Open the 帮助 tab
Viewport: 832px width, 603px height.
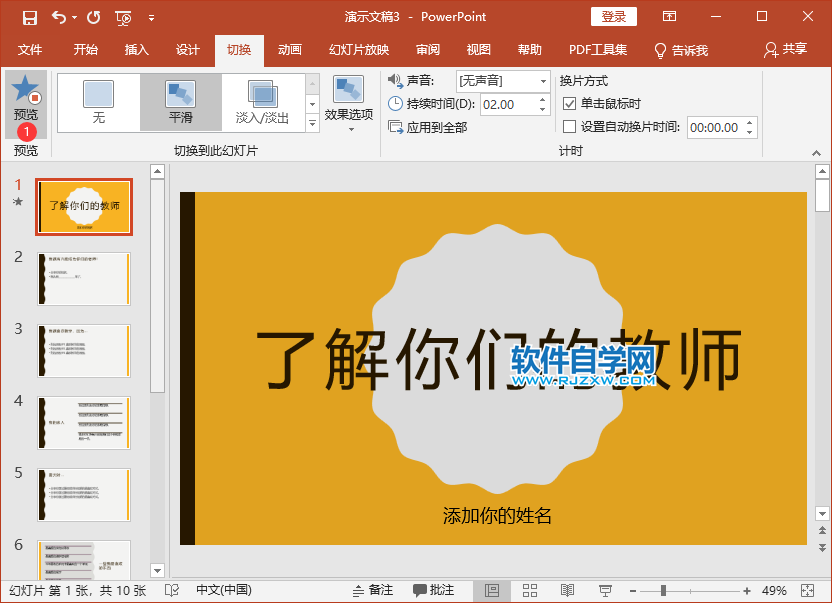coord(530,50)
